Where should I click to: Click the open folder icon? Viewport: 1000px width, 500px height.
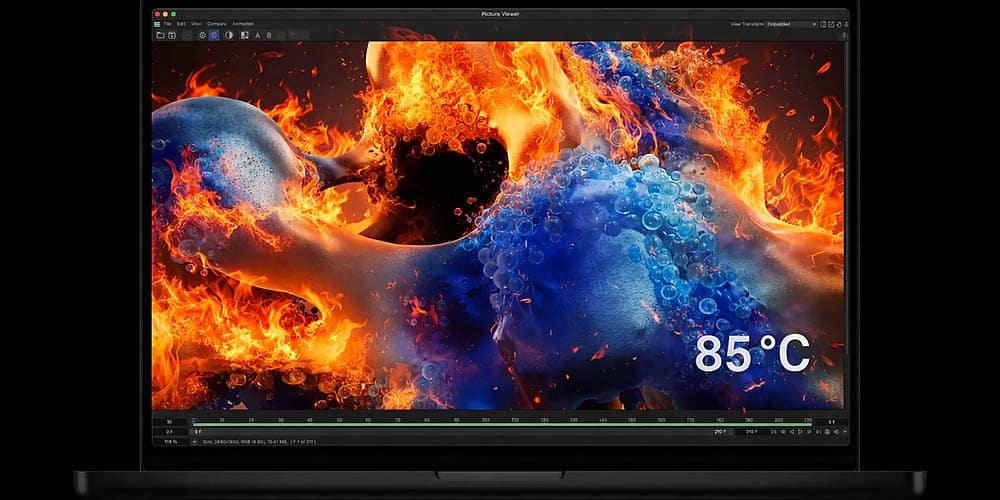(x=160, y=35)
